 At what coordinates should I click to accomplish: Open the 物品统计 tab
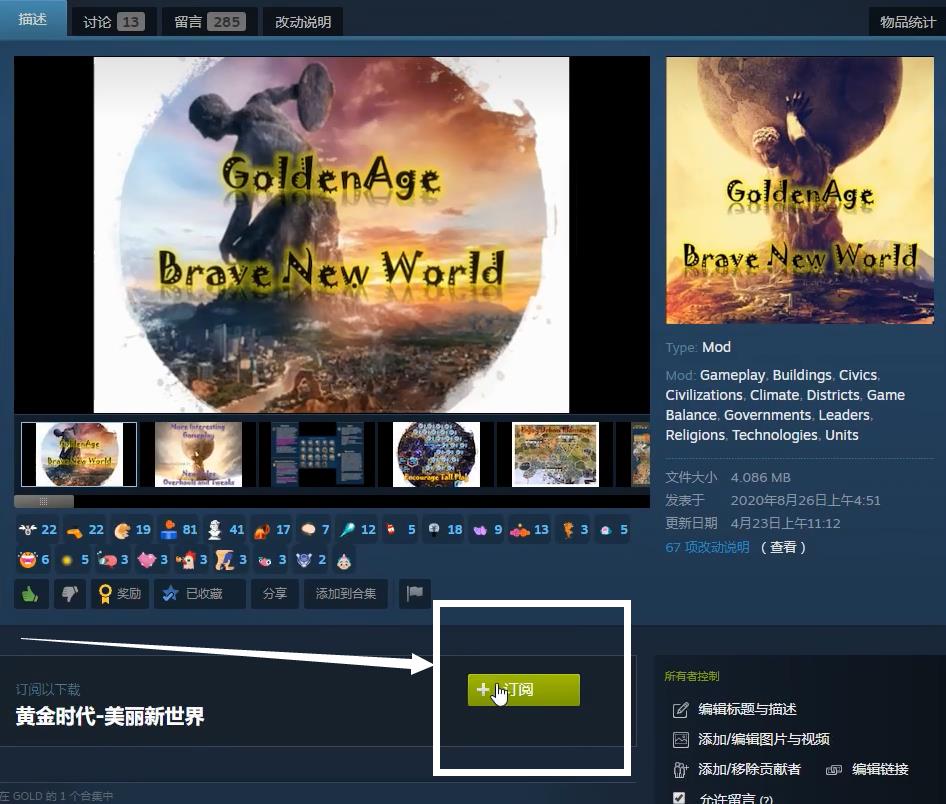(x=907, y=22)
